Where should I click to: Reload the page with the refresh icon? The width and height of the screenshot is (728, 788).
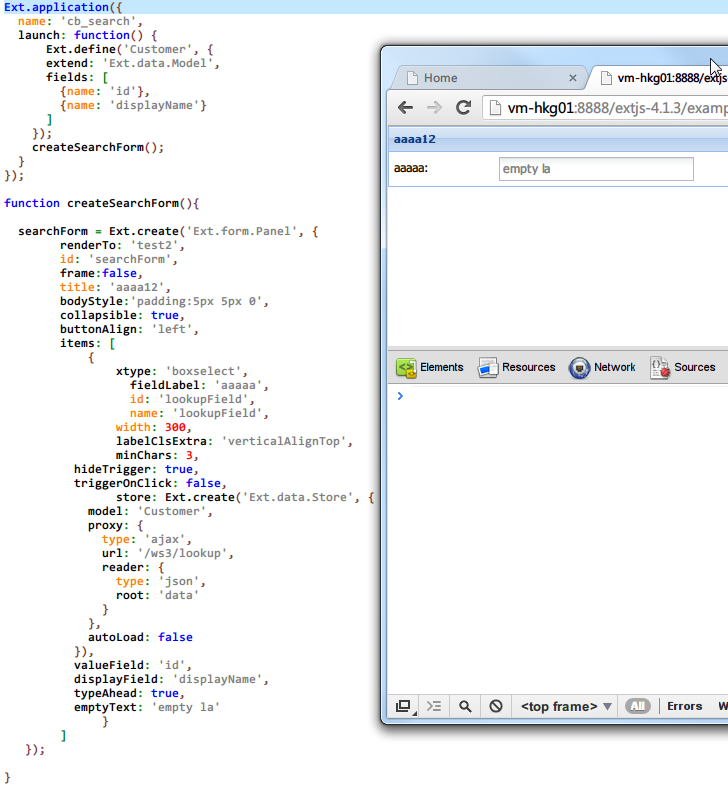pos(463,108)
